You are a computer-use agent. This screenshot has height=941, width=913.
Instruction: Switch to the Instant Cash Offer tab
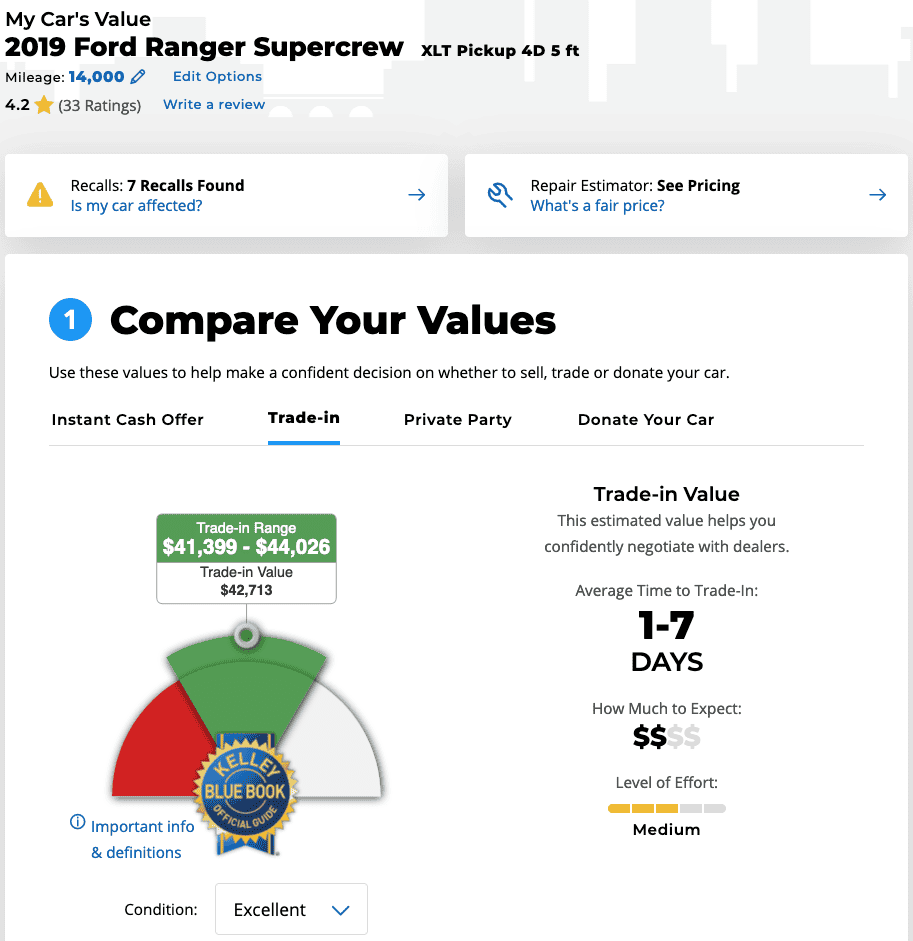[x=127, y=419]
